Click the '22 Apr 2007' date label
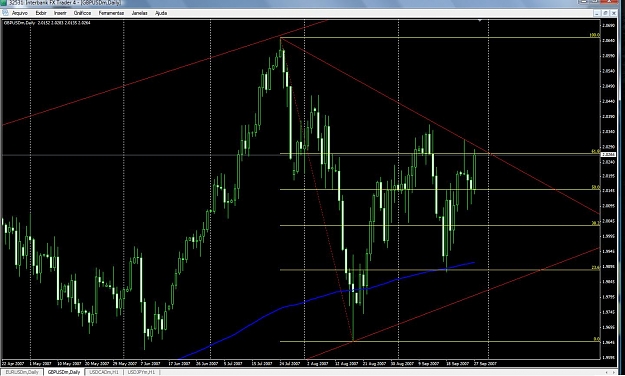 (12, 364)
